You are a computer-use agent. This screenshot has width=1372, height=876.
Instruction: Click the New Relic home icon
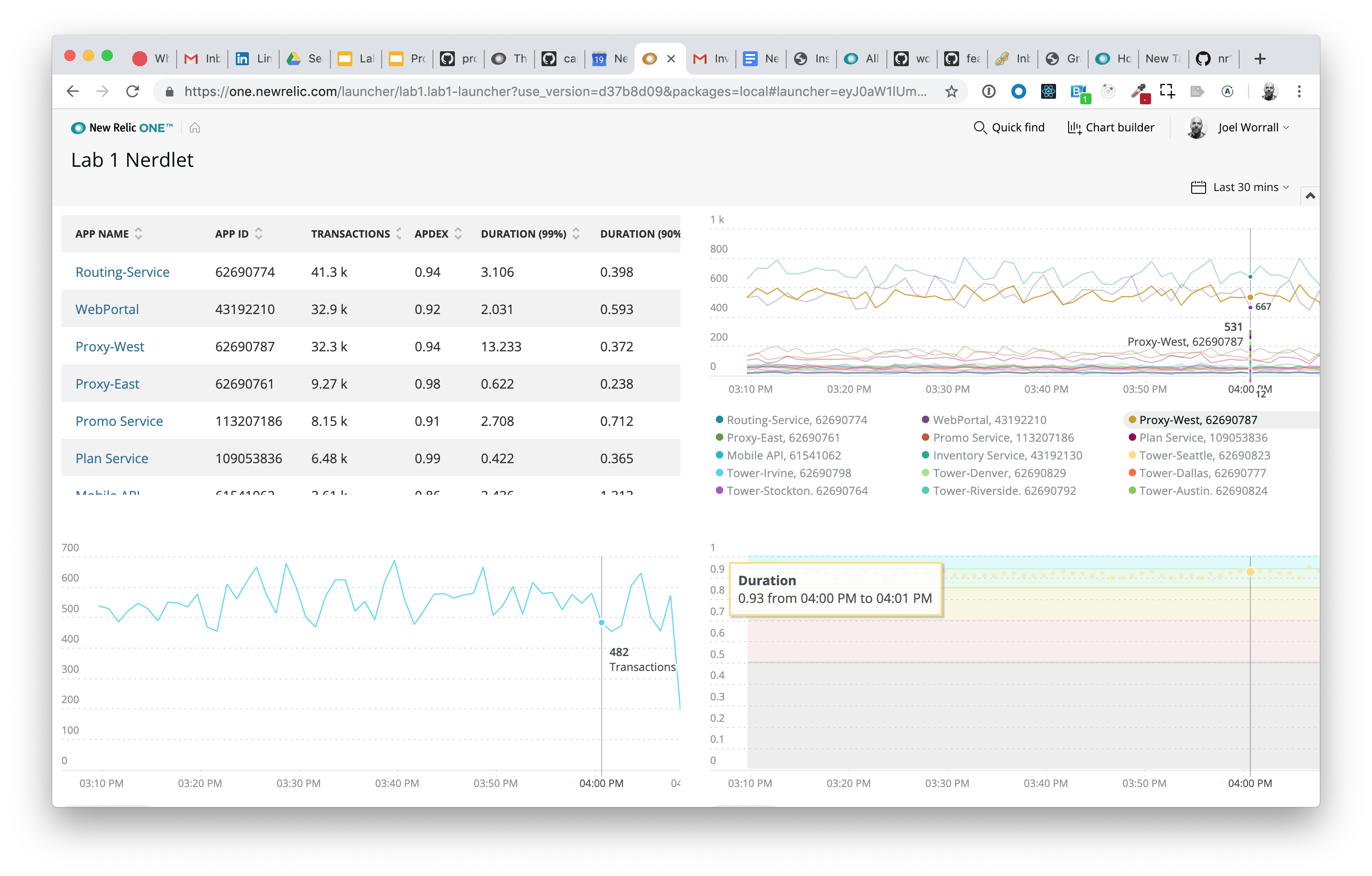(x=195, y=128)
